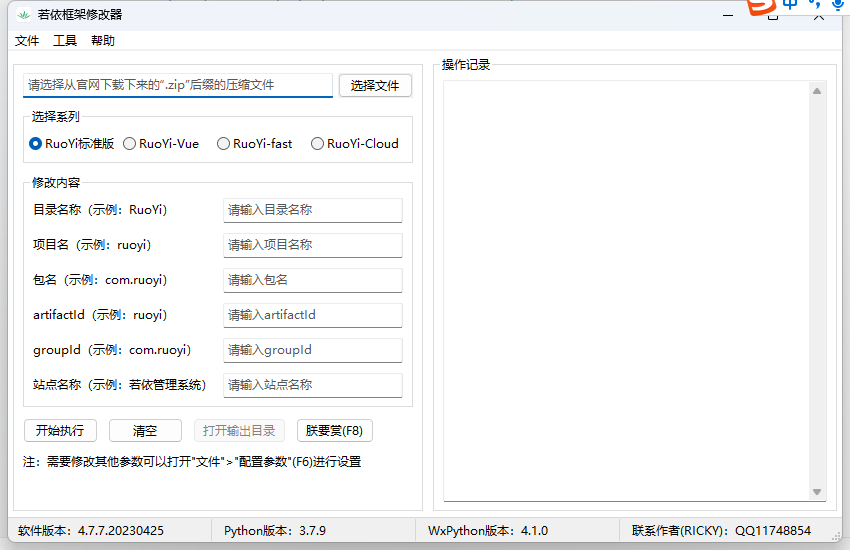Screen dimensions: 850x550
Task: Choose the RuoYi-Cloud series option
Action: point(355,144)
